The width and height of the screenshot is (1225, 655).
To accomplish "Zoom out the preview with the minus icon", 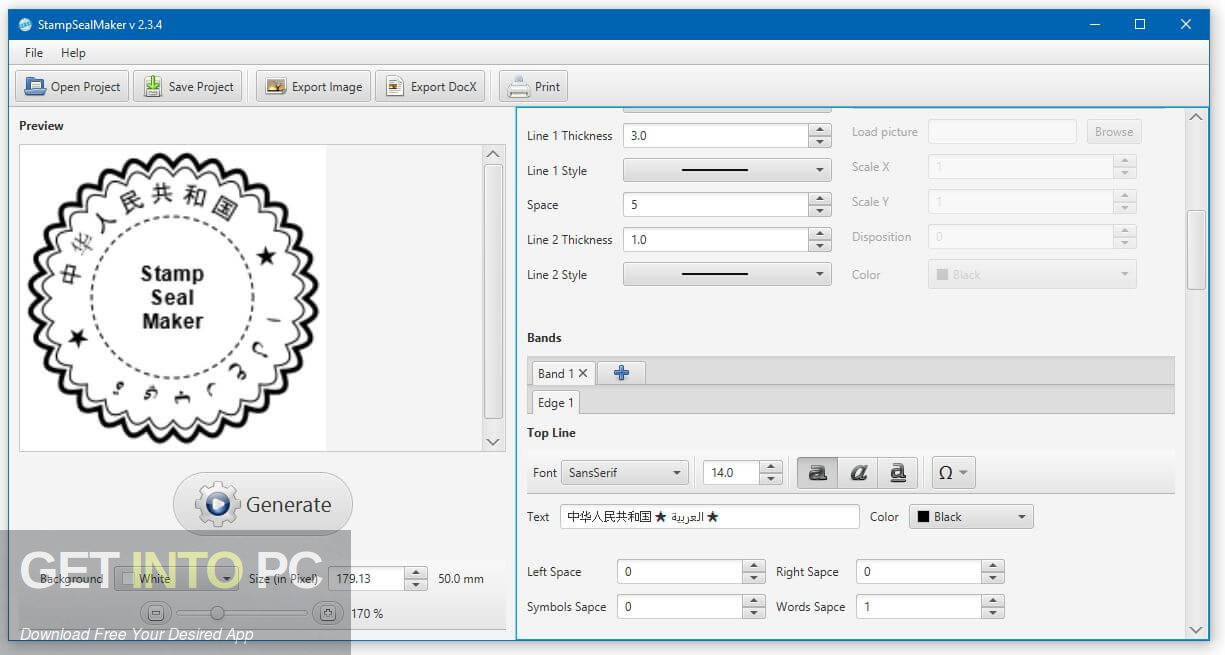I will (156, 612).
